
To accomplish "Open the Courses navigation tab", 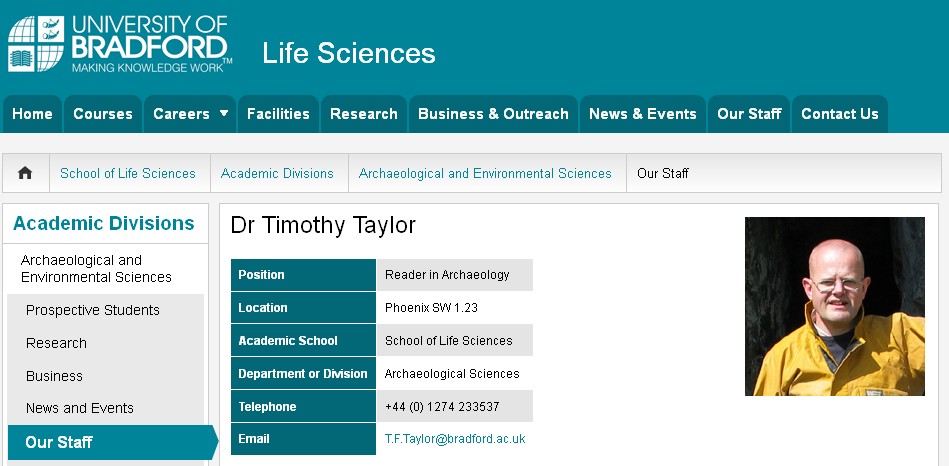I will [x=103, y=114].
